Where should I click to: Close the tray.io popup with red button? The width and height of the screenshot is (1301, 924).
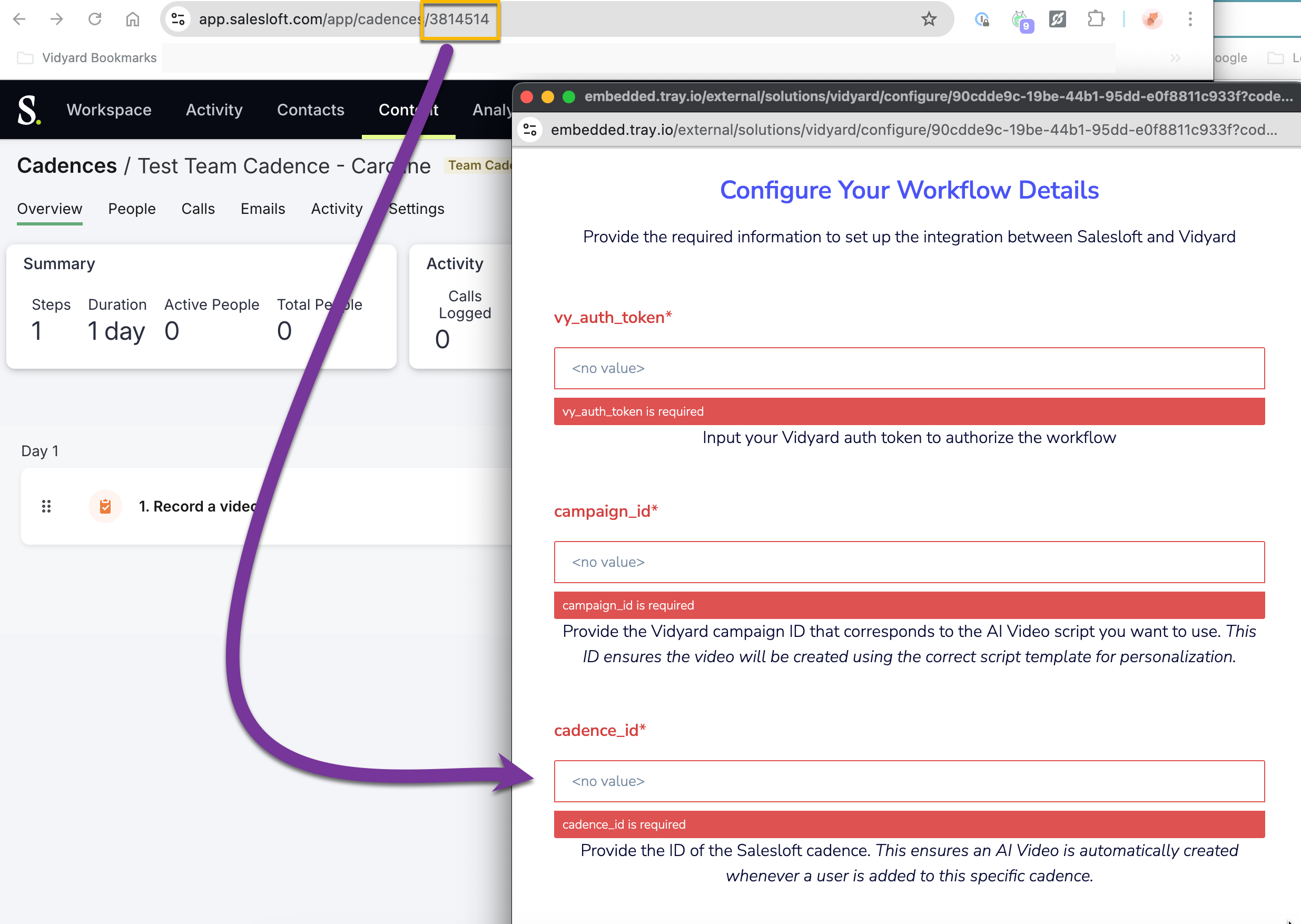coord(527,97)
